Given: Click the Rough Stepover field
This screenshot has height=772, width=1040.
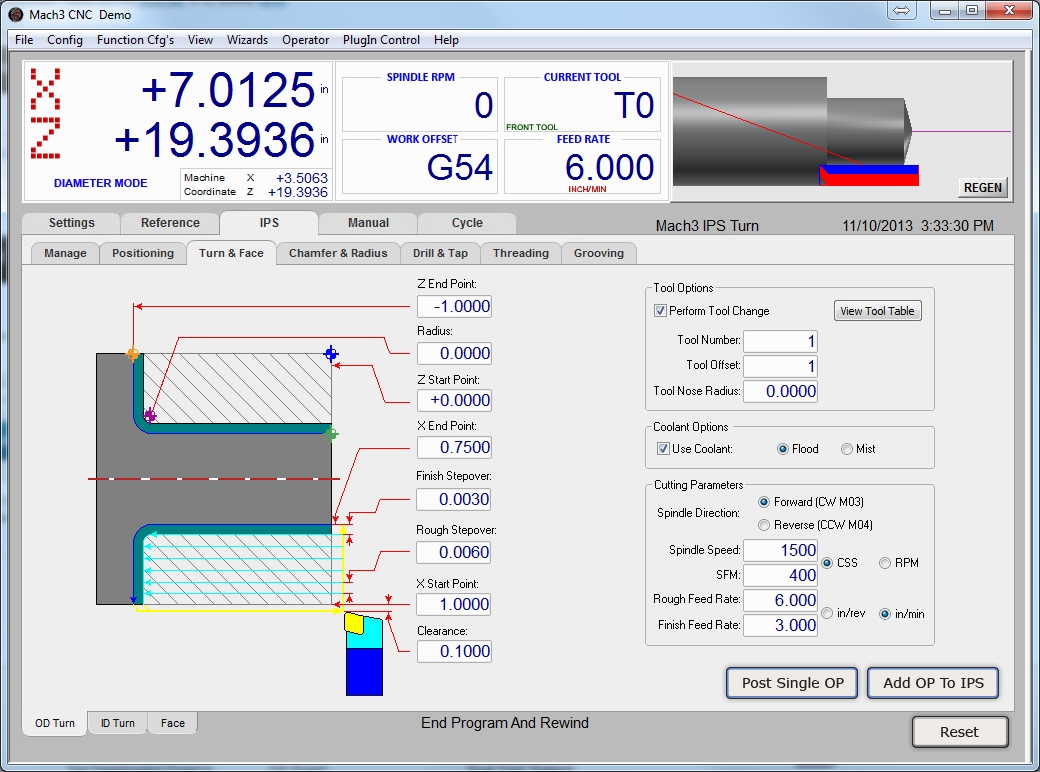Looking at the screenshot, I should pos(454,552).
